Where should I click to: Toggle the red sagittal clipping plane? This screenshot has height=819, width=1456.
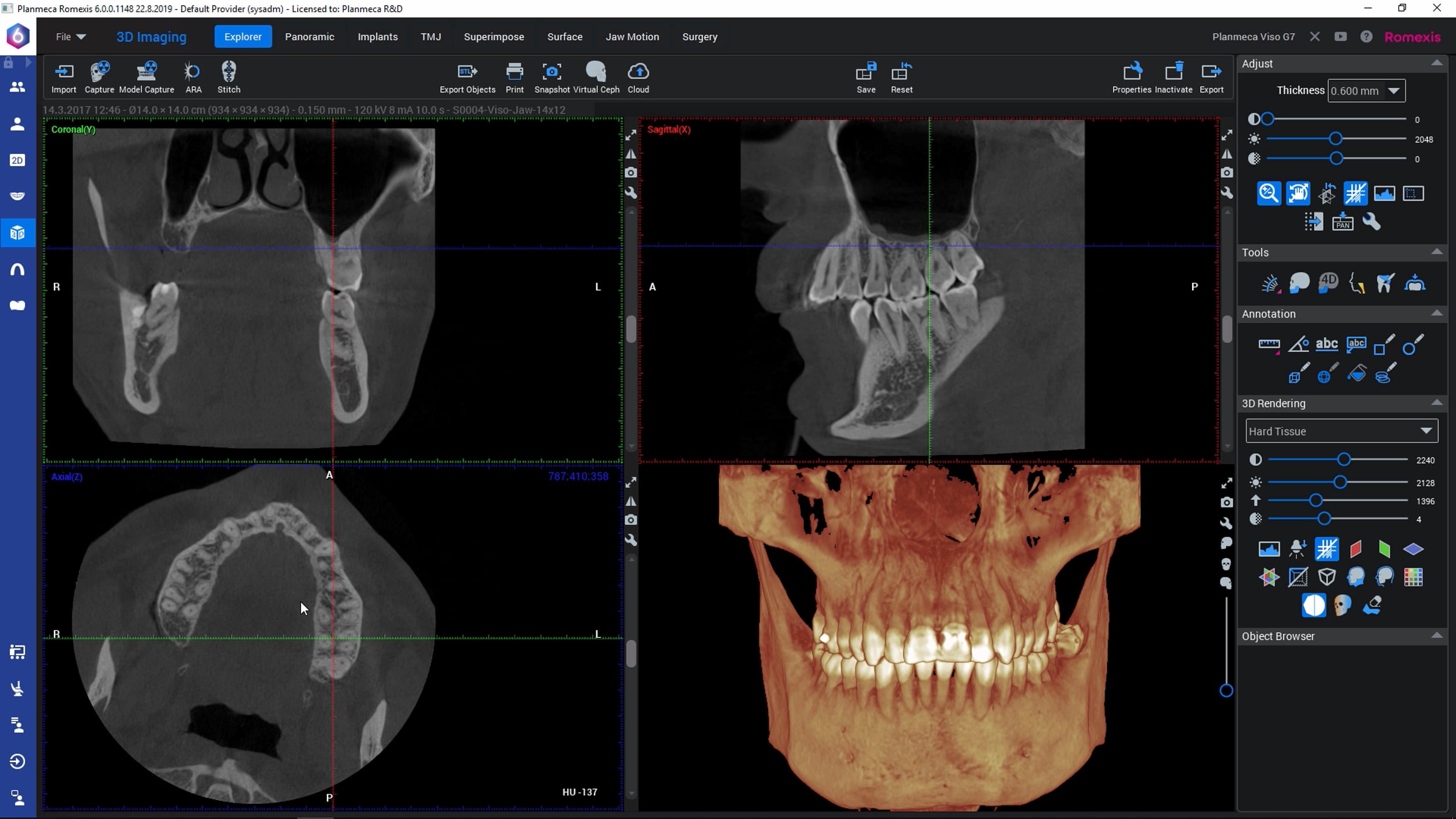tap(1356, 549)
